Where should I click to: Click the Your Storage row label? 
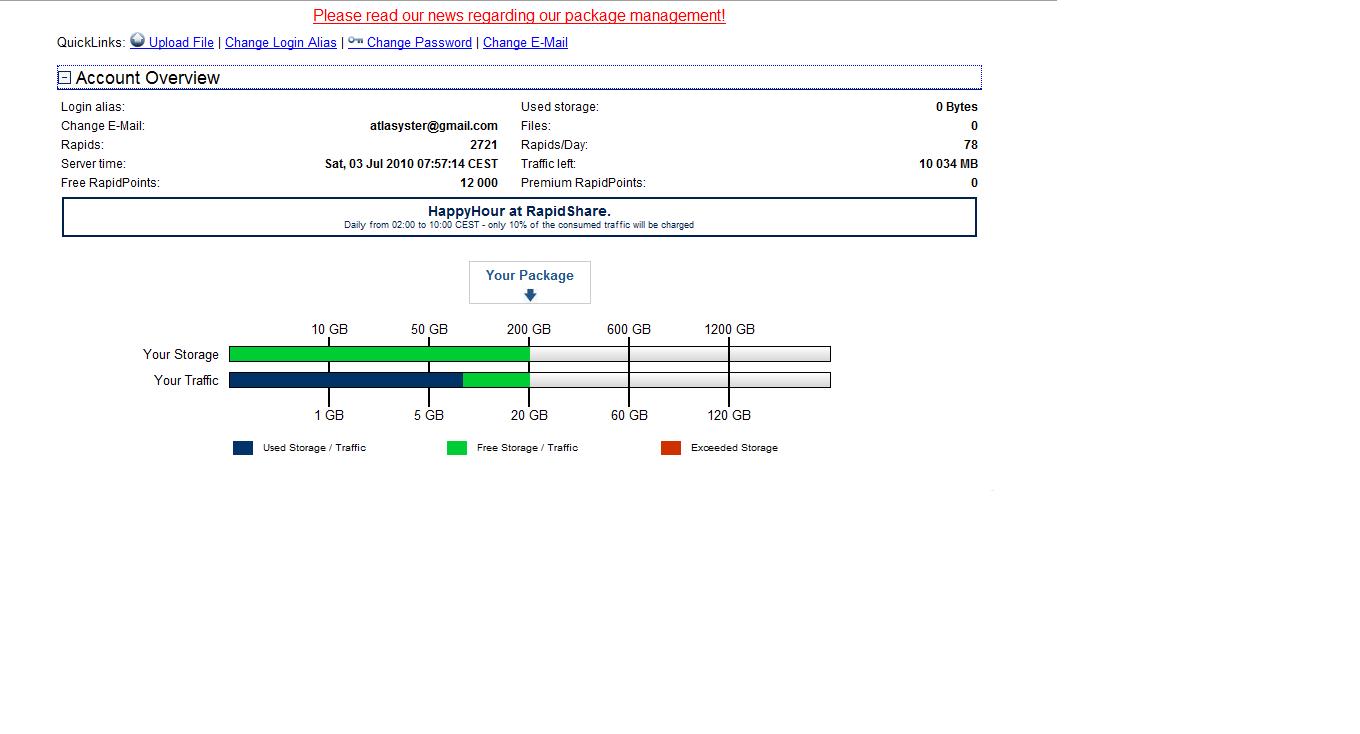(181, 354)
